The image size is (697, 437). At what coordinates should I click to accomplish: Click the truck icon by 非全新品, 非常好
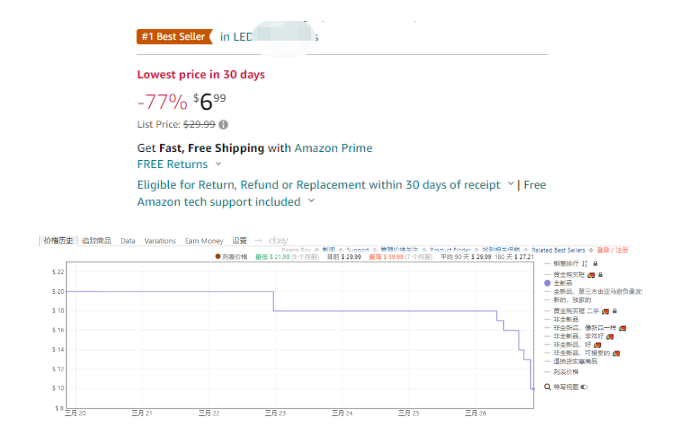[x=610, y=337]
